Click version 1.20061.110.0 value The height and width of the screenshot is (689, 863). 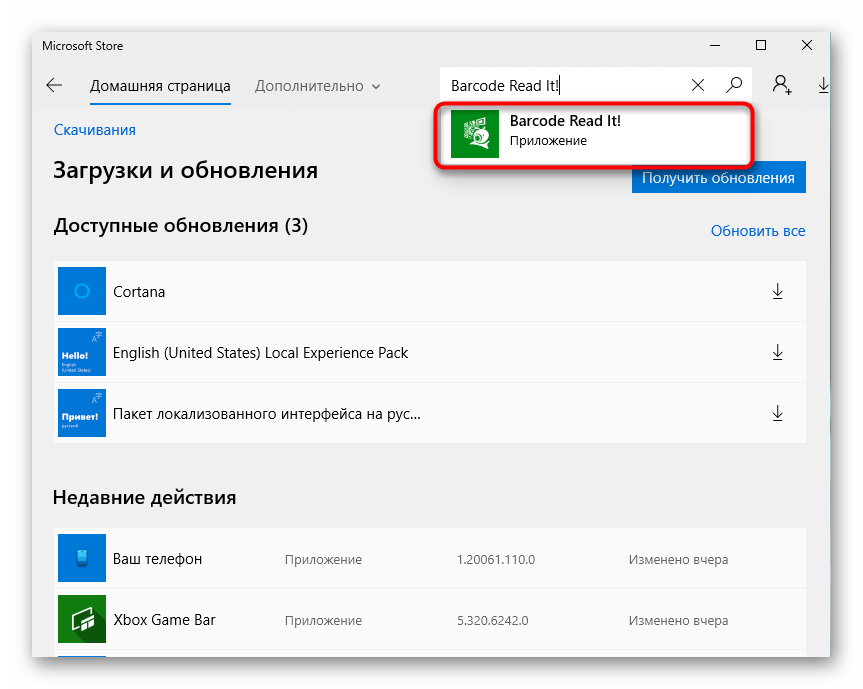coord(496,560)
